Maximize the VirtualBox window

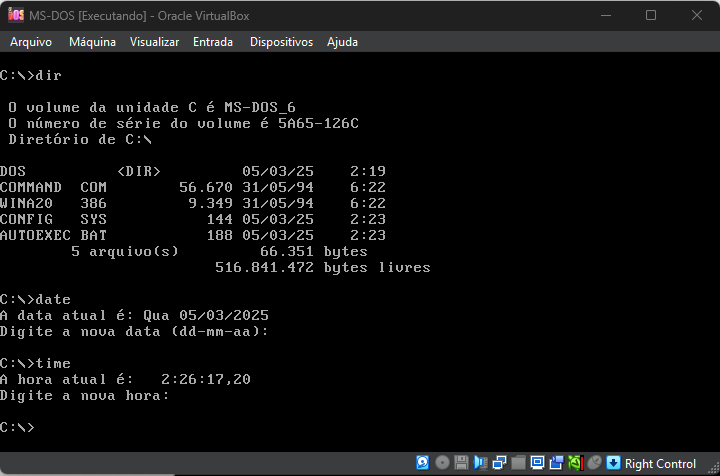click(651, 15)
